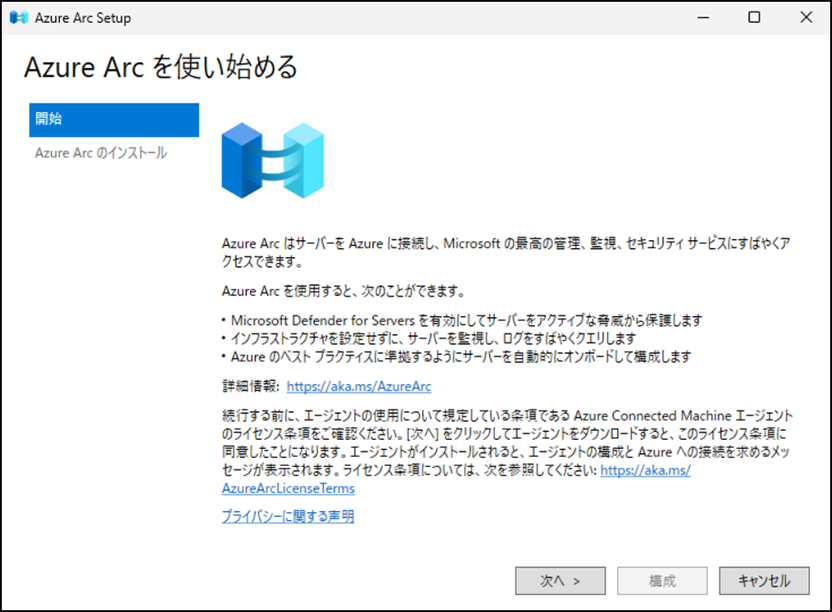This screenshot has width=832, height=612.
Task: Select the Azure Arc のインストール step
Action: (101, 153)
